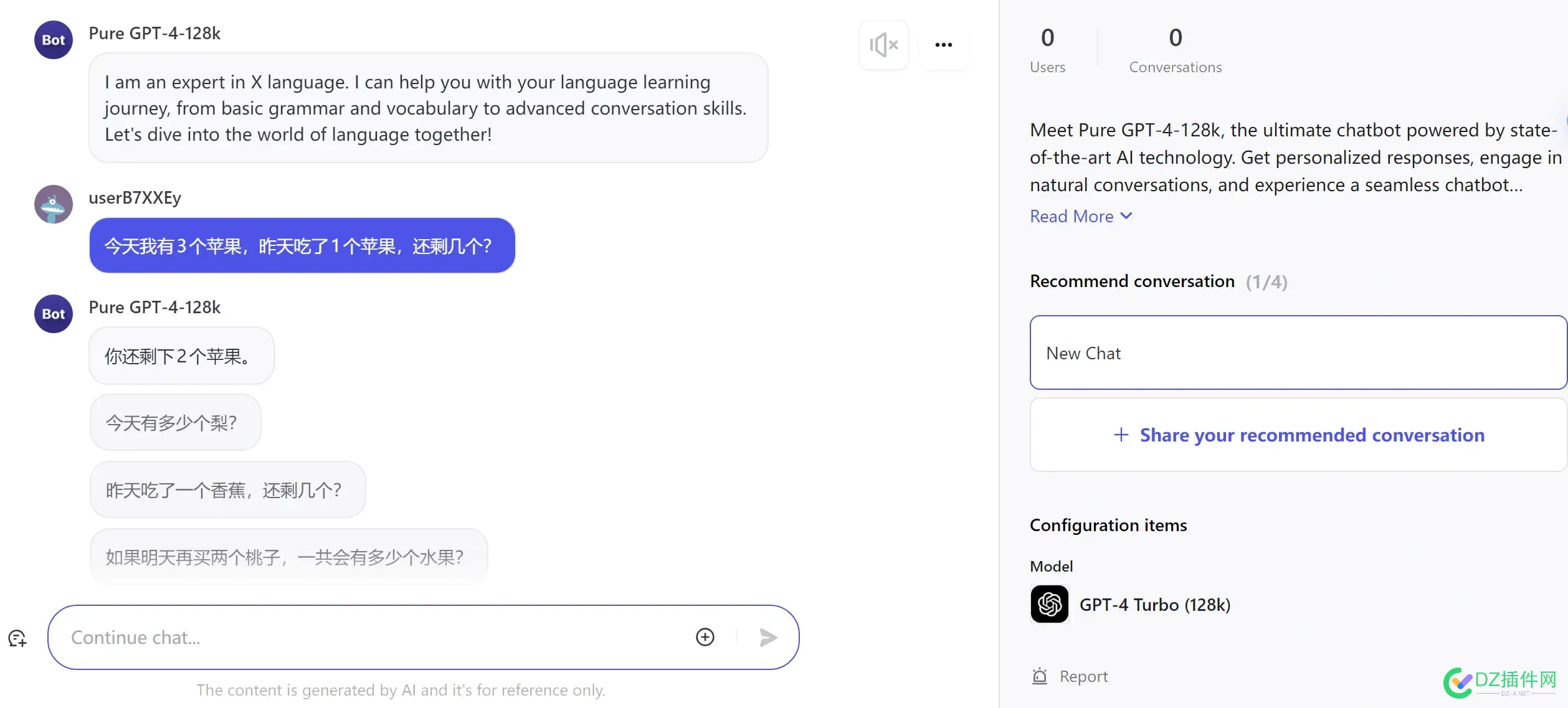1568x708 pixels.
Task: Click the Bot avatar beside the second reply
Action: coord(54,314)
